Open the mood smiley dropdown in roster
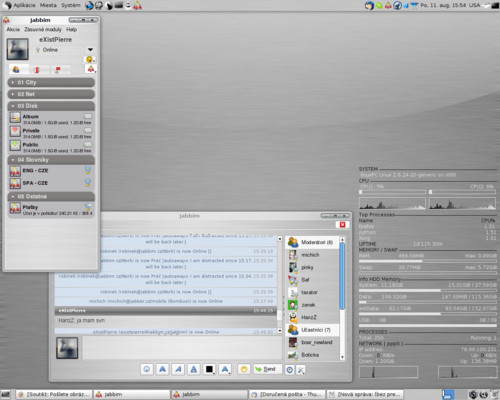Image resolution: width=500 pixels, height=400 pixels. click(90, 59)
